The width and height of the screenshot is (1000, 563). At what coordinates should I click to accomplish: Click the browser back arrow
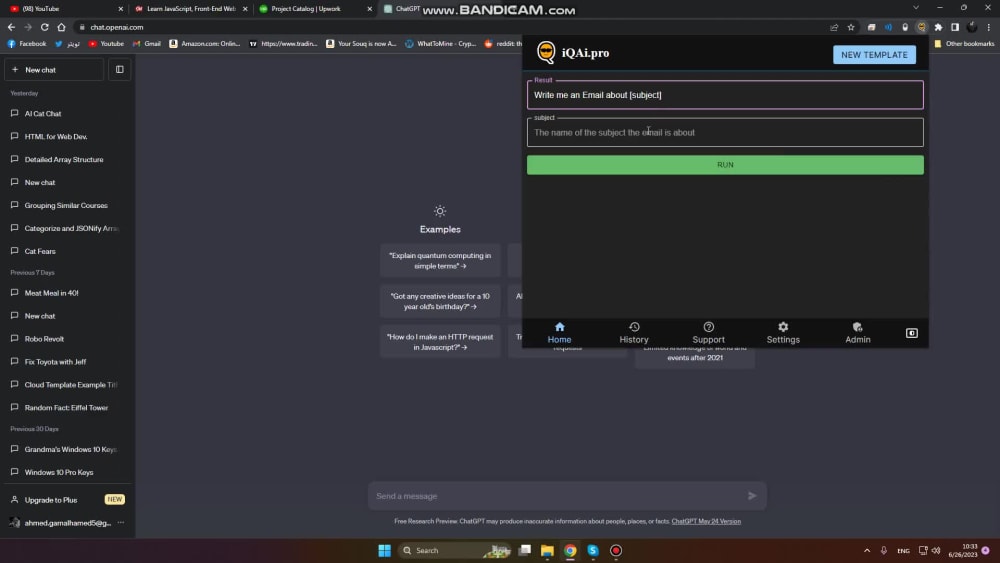pos(11,27)
